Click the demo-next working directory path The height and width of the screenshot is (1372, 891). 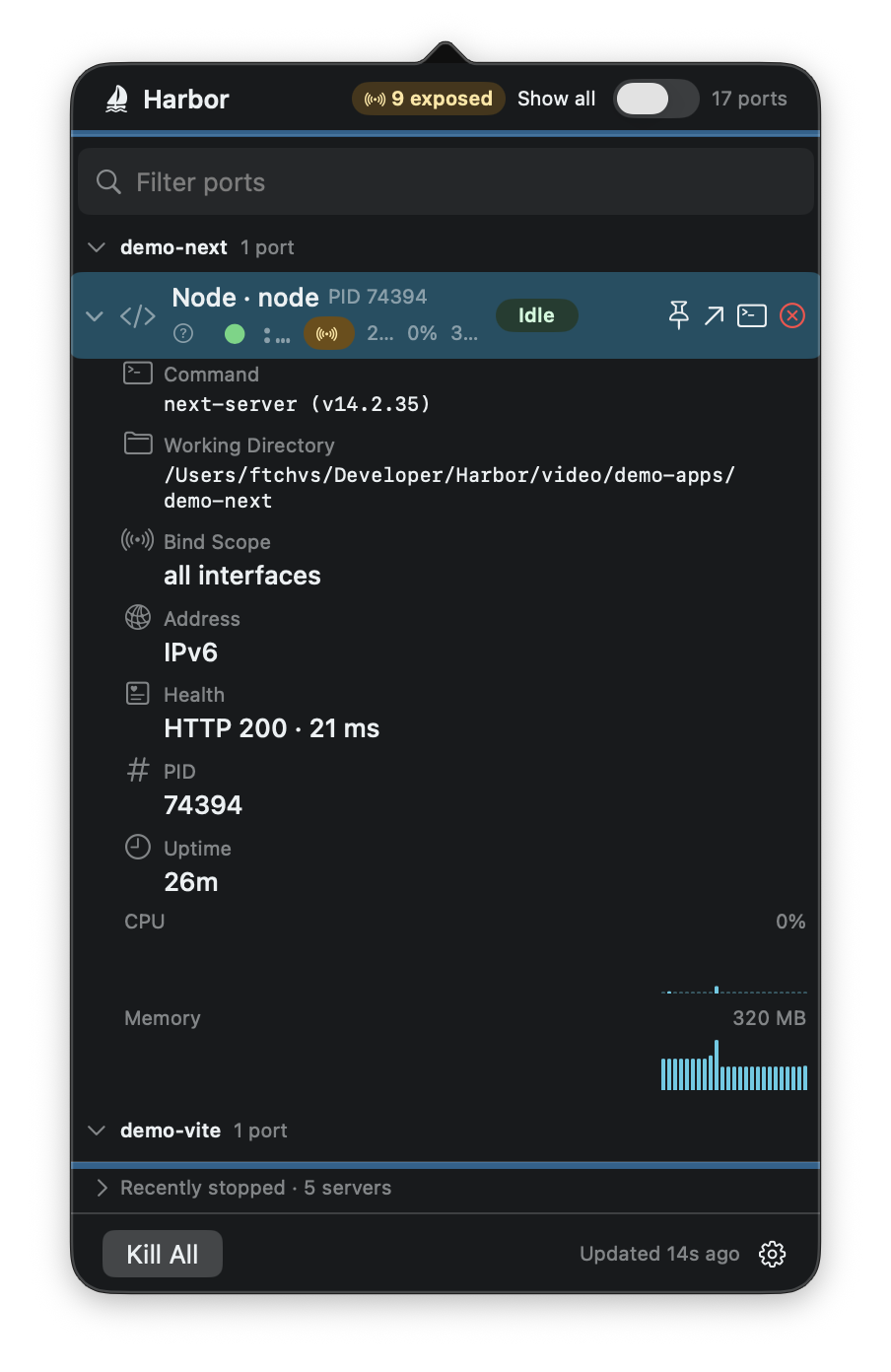tap(449, 488)
